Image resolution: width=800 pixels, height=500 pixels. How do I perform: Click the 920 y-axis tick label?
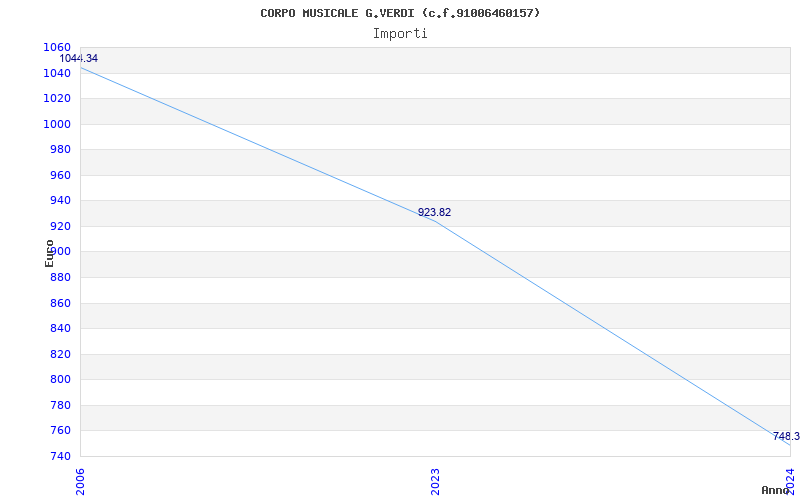[60, 226]
